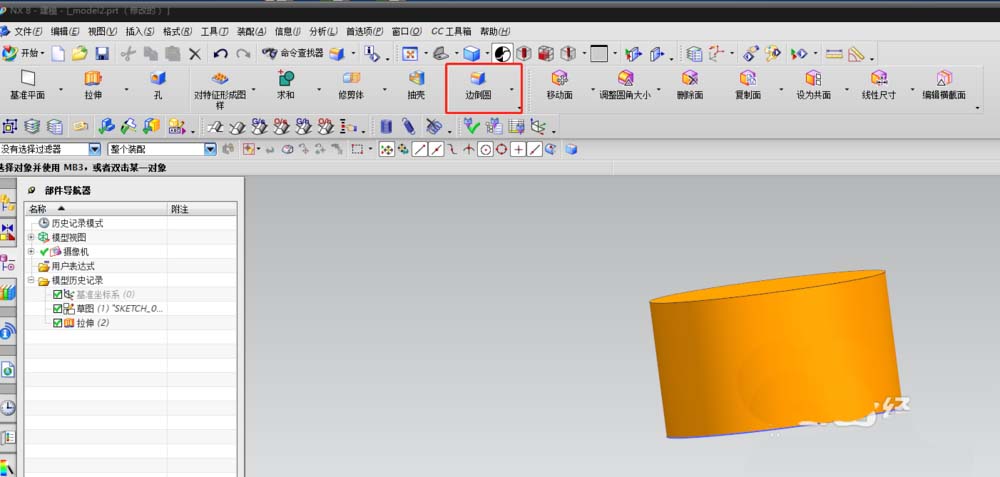The height and width of the screenshot is (477, 1000).
Task: Click the 对特征形成图样 pattern feature tool
Action: click(x=220, y=90)
